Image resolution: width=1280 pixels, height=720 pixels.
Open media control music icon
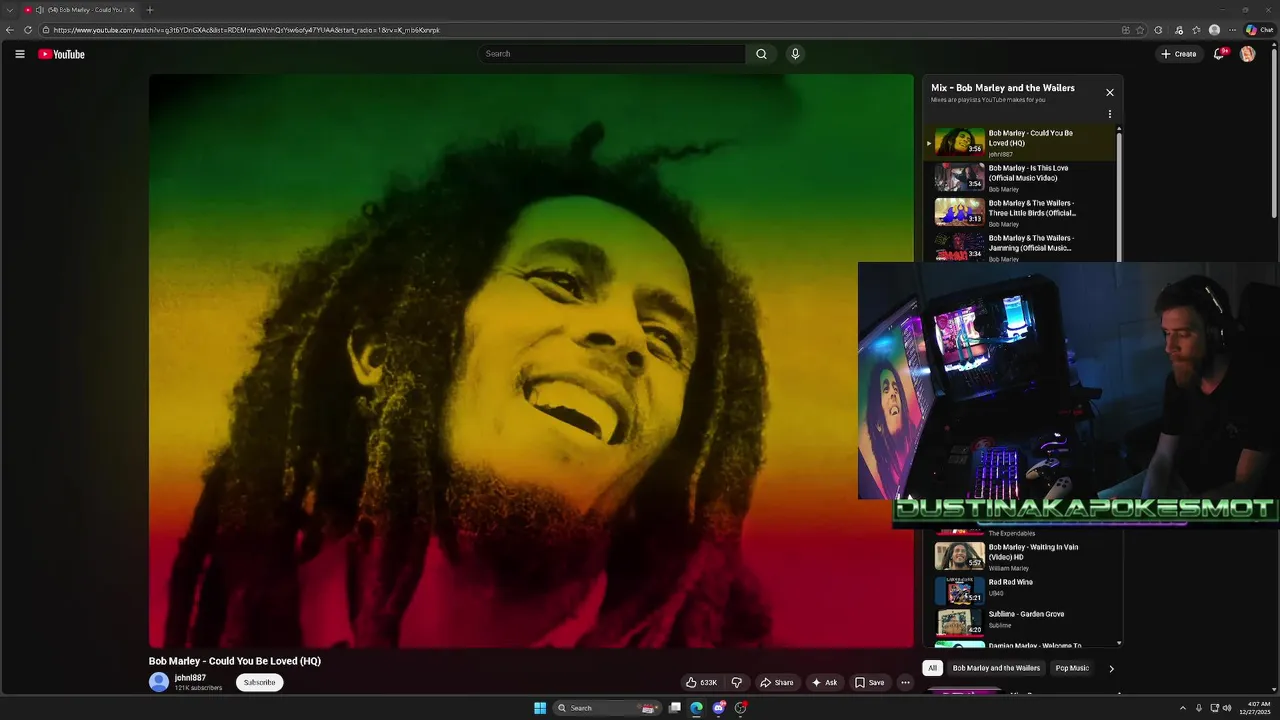click(1179, 30)
